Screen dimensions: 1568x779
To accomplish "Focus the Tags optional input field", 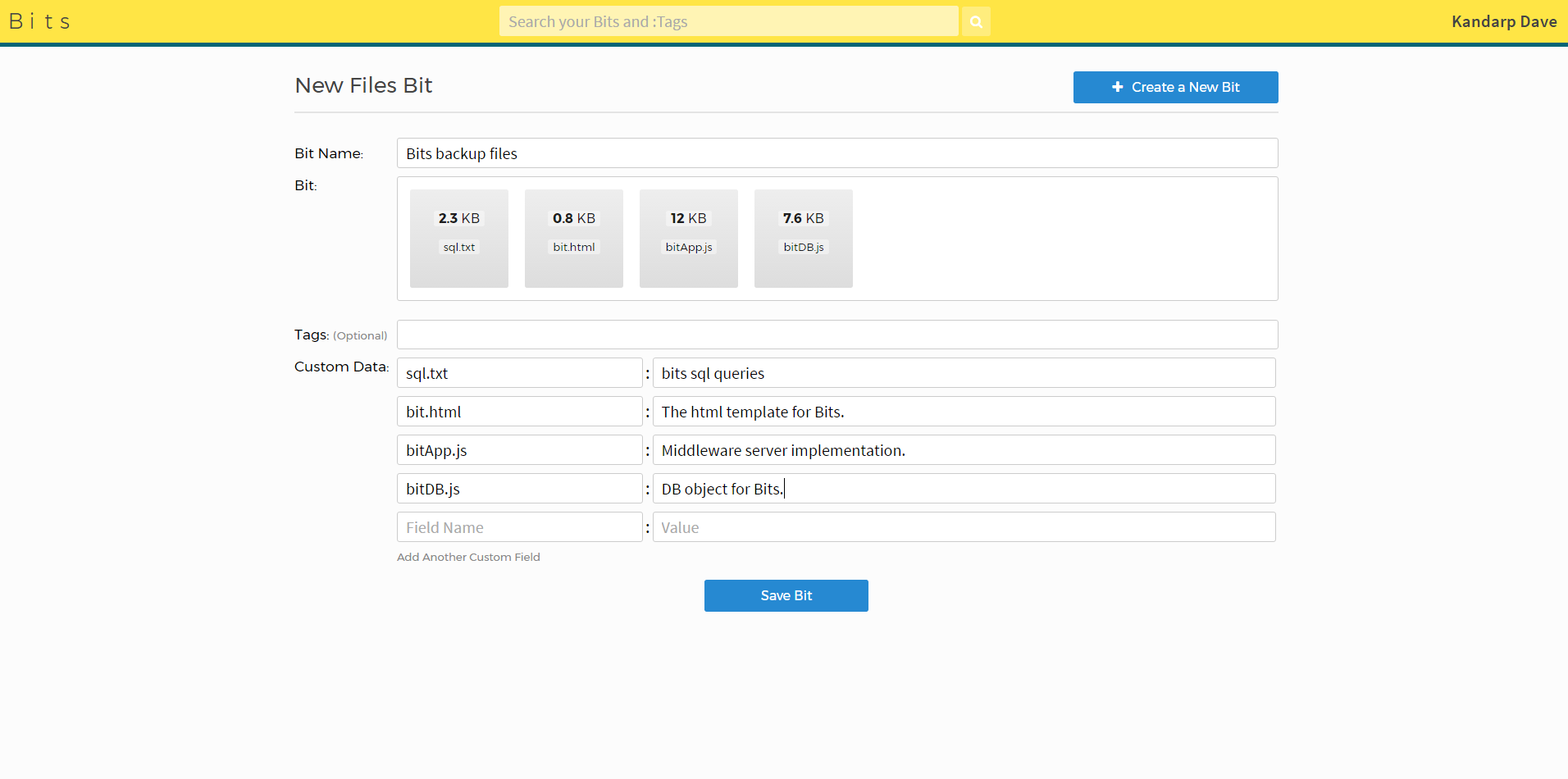I will tap(837, 335).
